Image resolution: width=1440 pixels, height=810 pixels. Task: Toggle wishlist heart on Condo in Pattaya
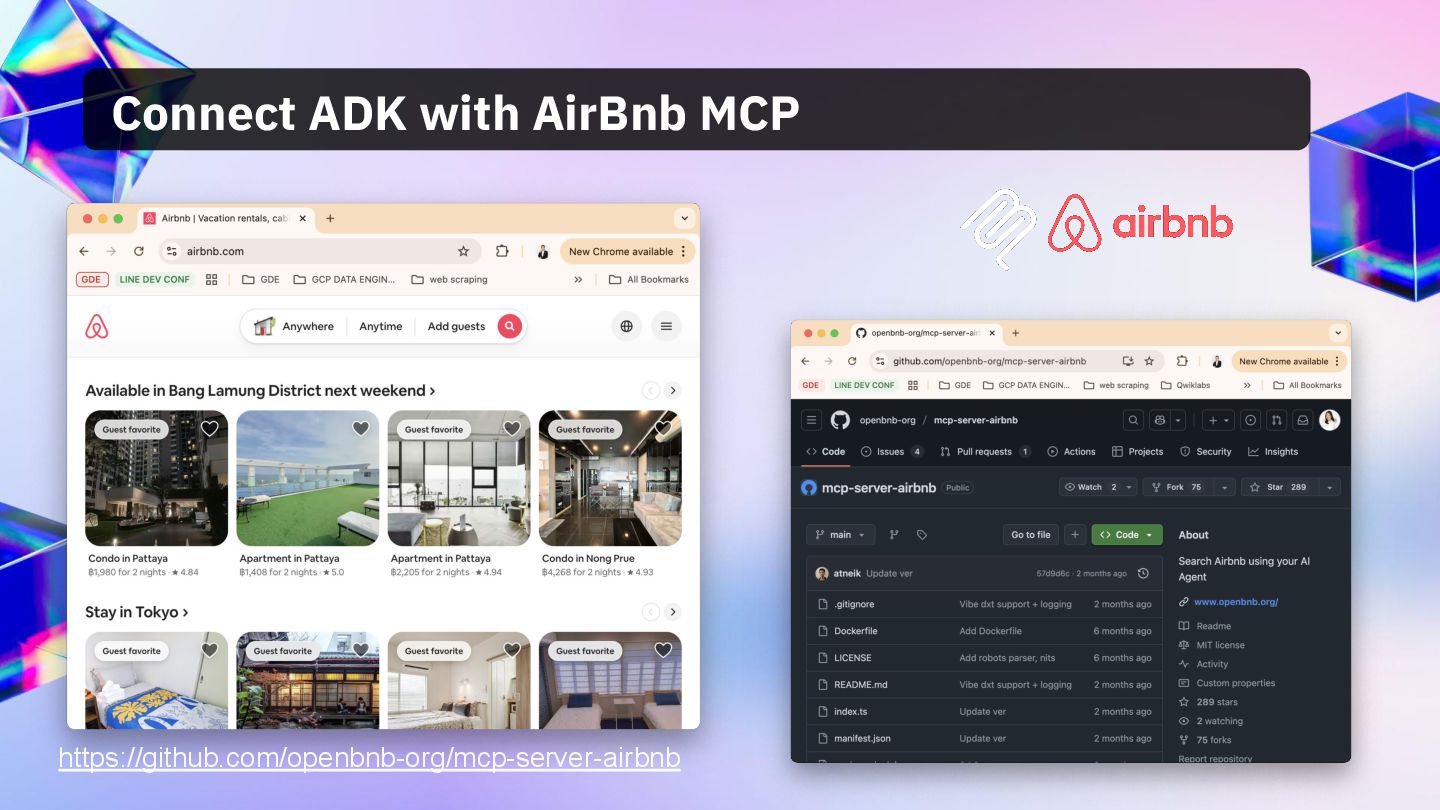click(209, 428)
